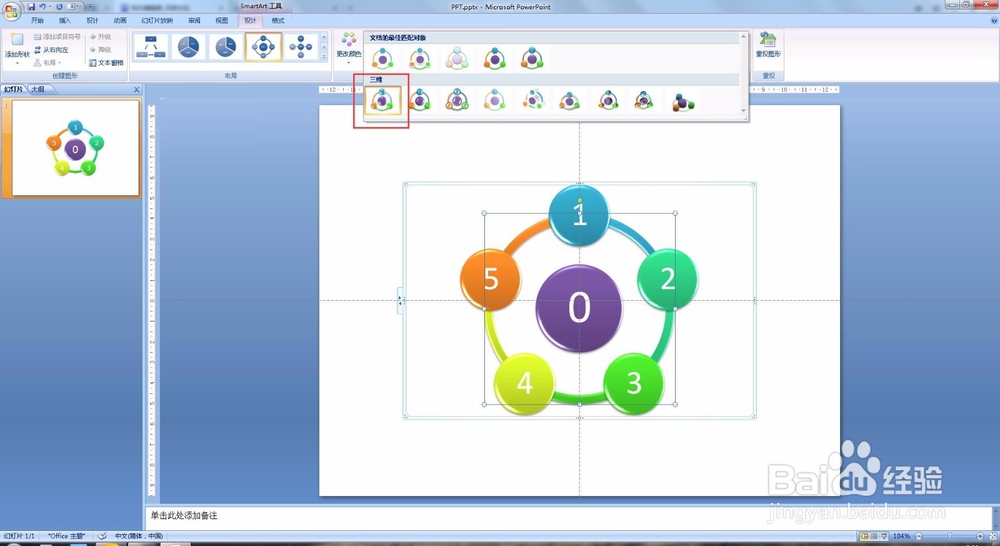The width and height of the screenshot is (1000, 546).
Task: Select first best-match SmartArt style
Action: 383,59
